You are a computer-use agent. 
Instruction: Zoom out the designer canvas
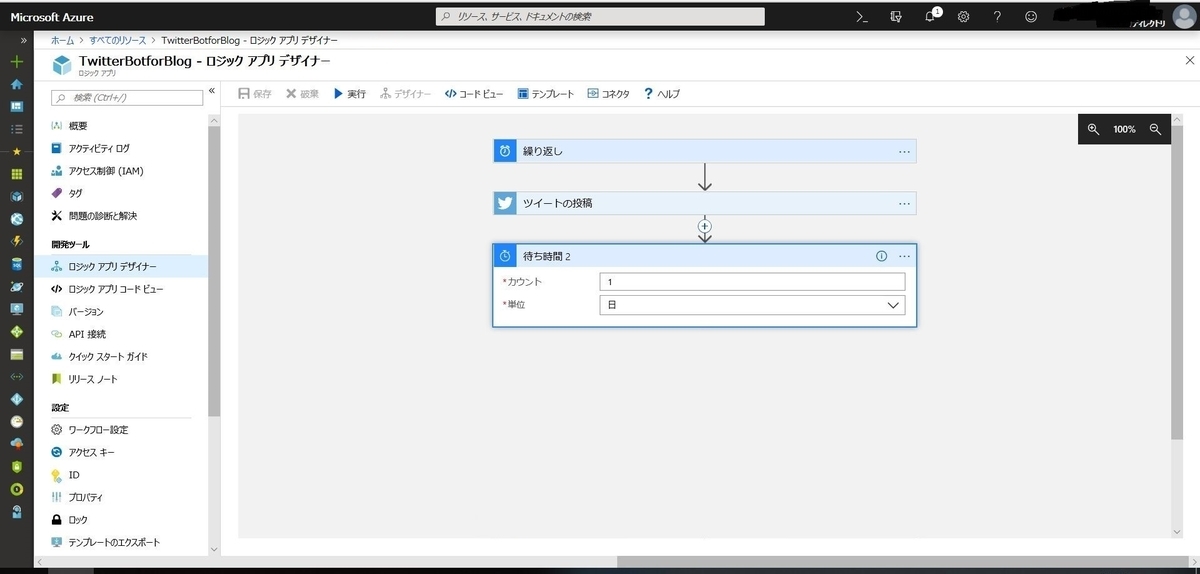pyautogui.click(x=1155, y=129)
